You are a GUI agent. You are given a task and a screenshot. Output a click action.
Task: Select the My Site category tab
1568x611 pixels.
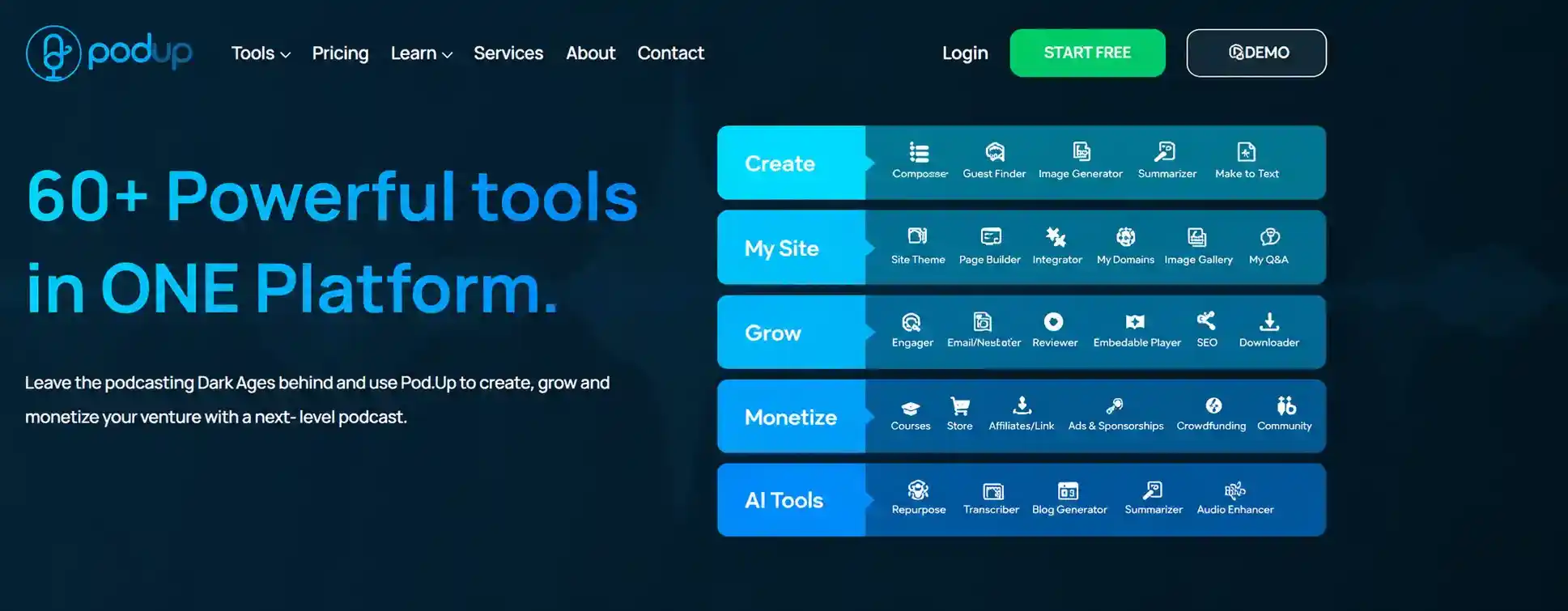(x=791, y=248)
